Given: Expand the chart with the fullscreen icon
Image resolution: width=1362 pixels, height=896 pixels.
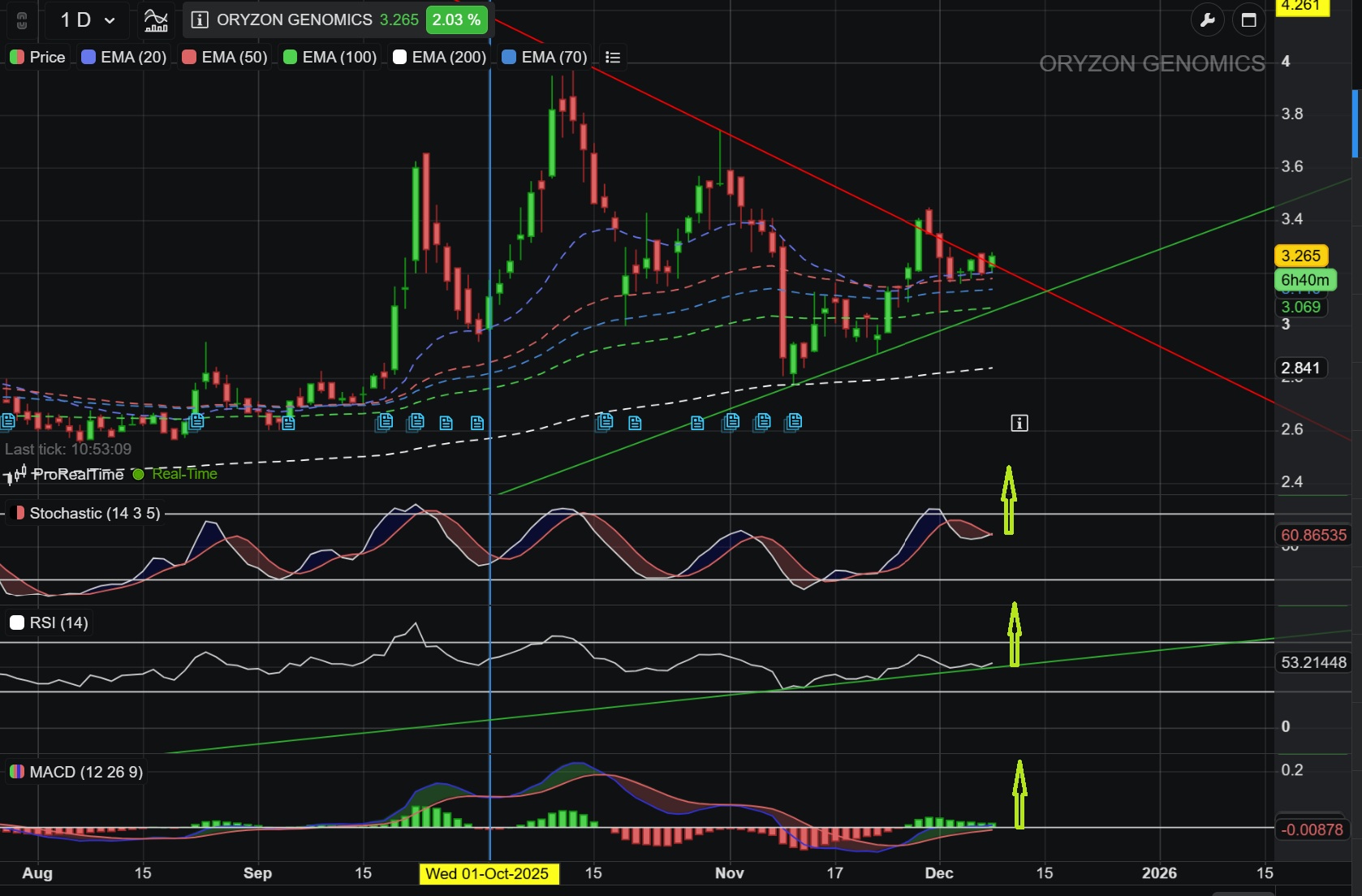Looking at the screenshot, I should pos(1249,19).
